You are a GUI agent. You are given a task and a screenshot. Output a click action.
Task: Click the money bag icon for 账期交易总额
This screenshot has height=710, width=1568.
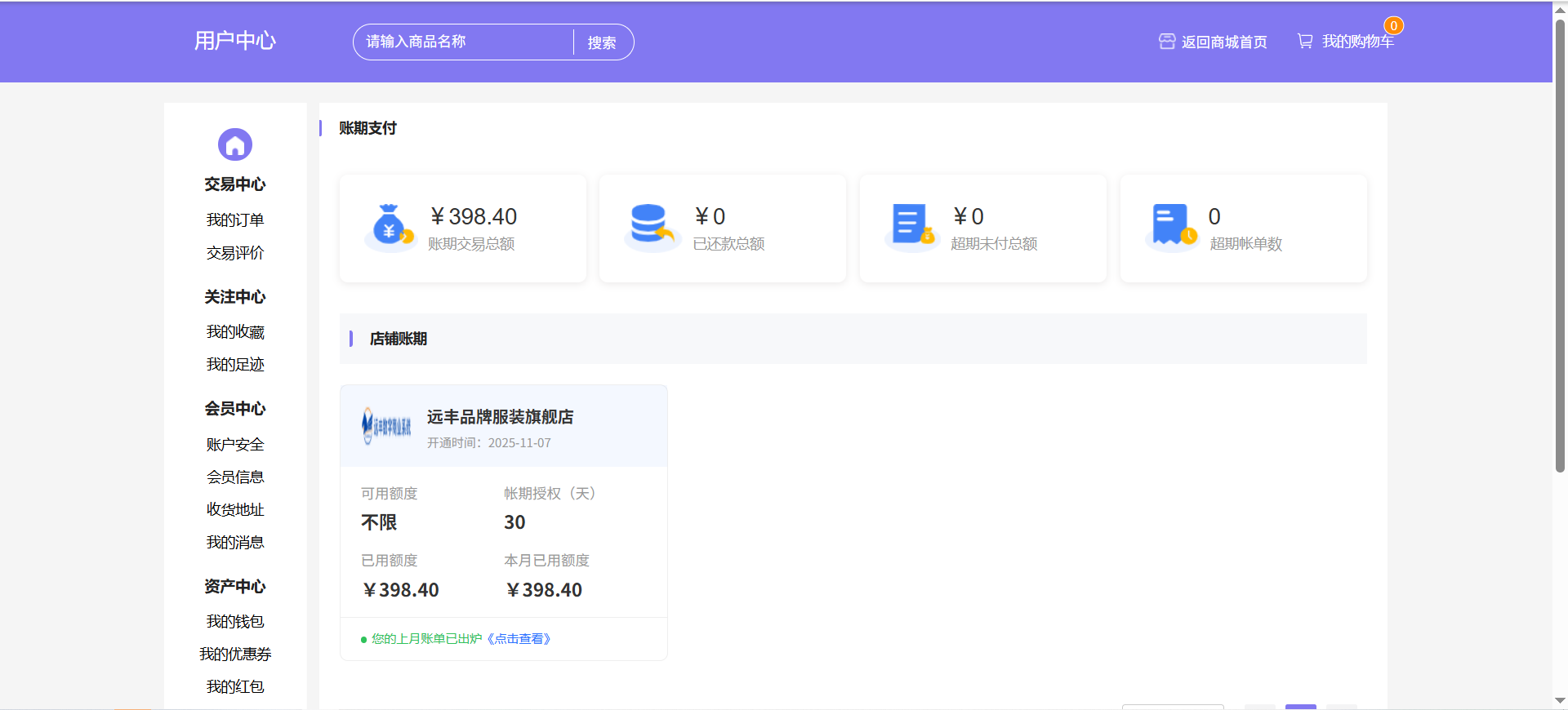coord(389,227)
